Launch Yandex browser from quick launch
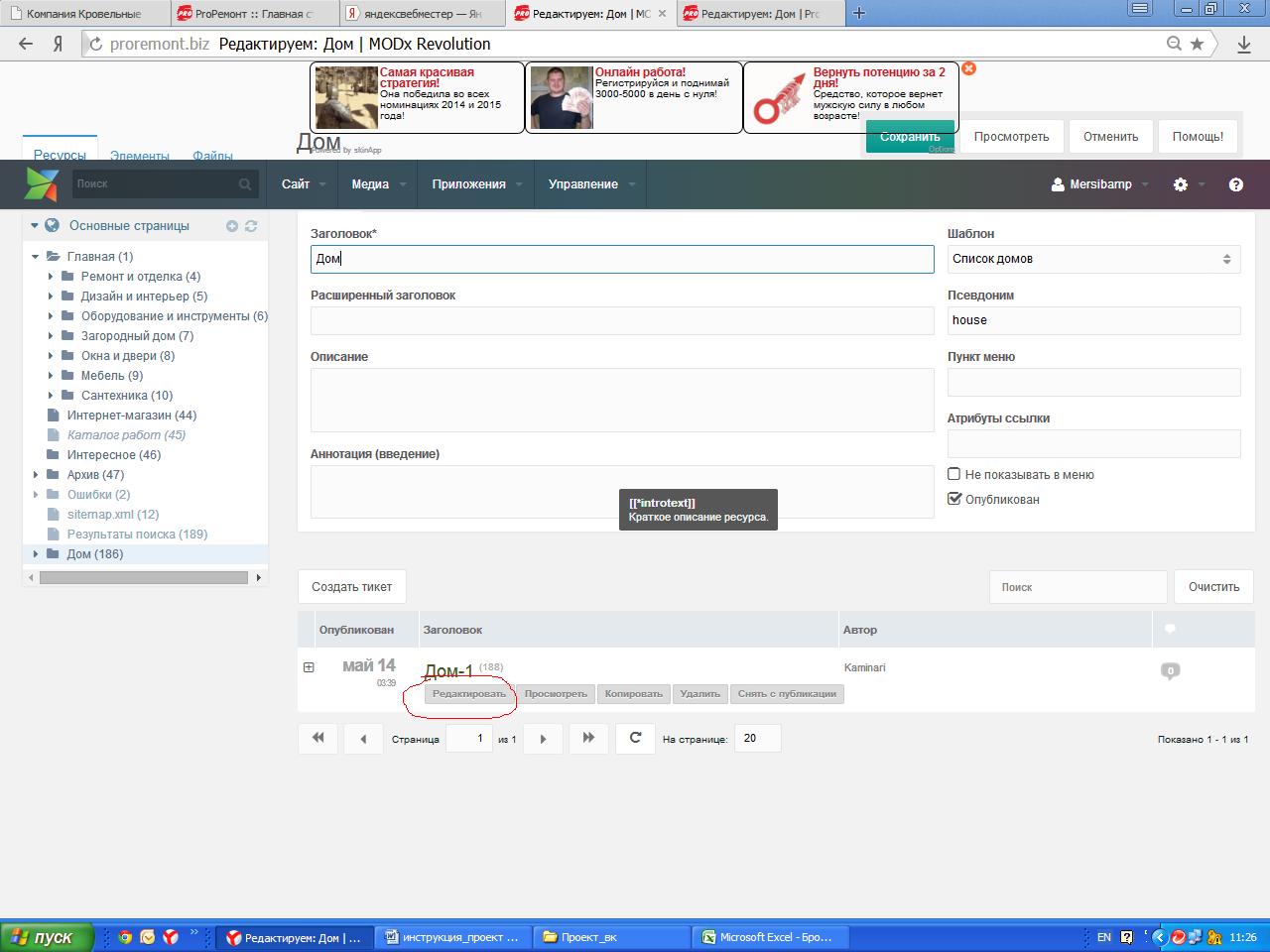Screen dimensions: 1270x952 point(171,936)
